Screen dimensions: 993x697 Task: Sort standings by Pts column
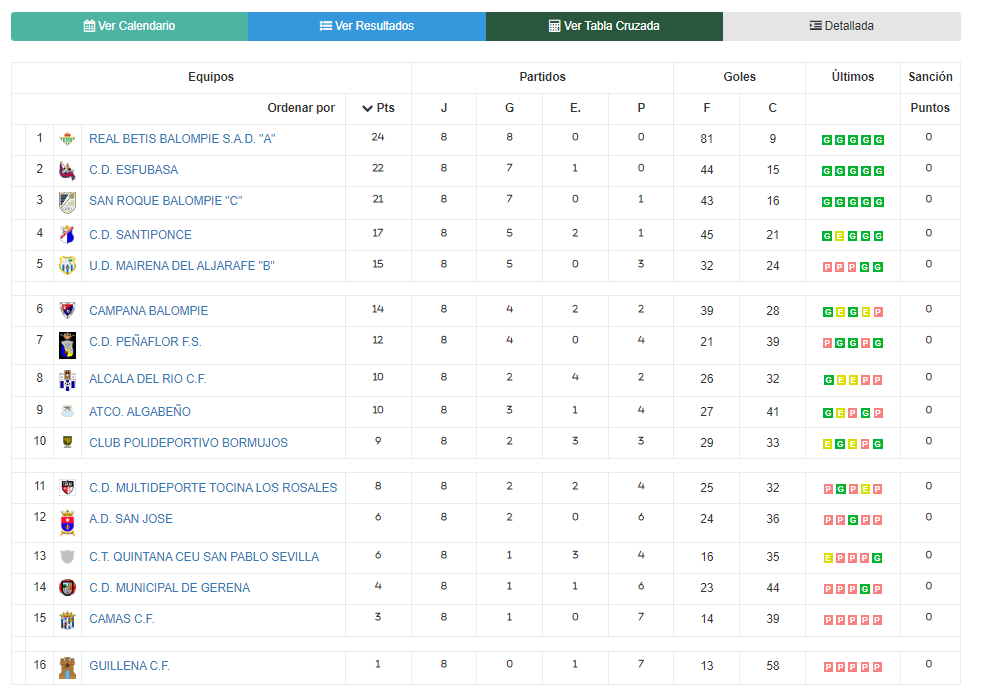(378, 108)
